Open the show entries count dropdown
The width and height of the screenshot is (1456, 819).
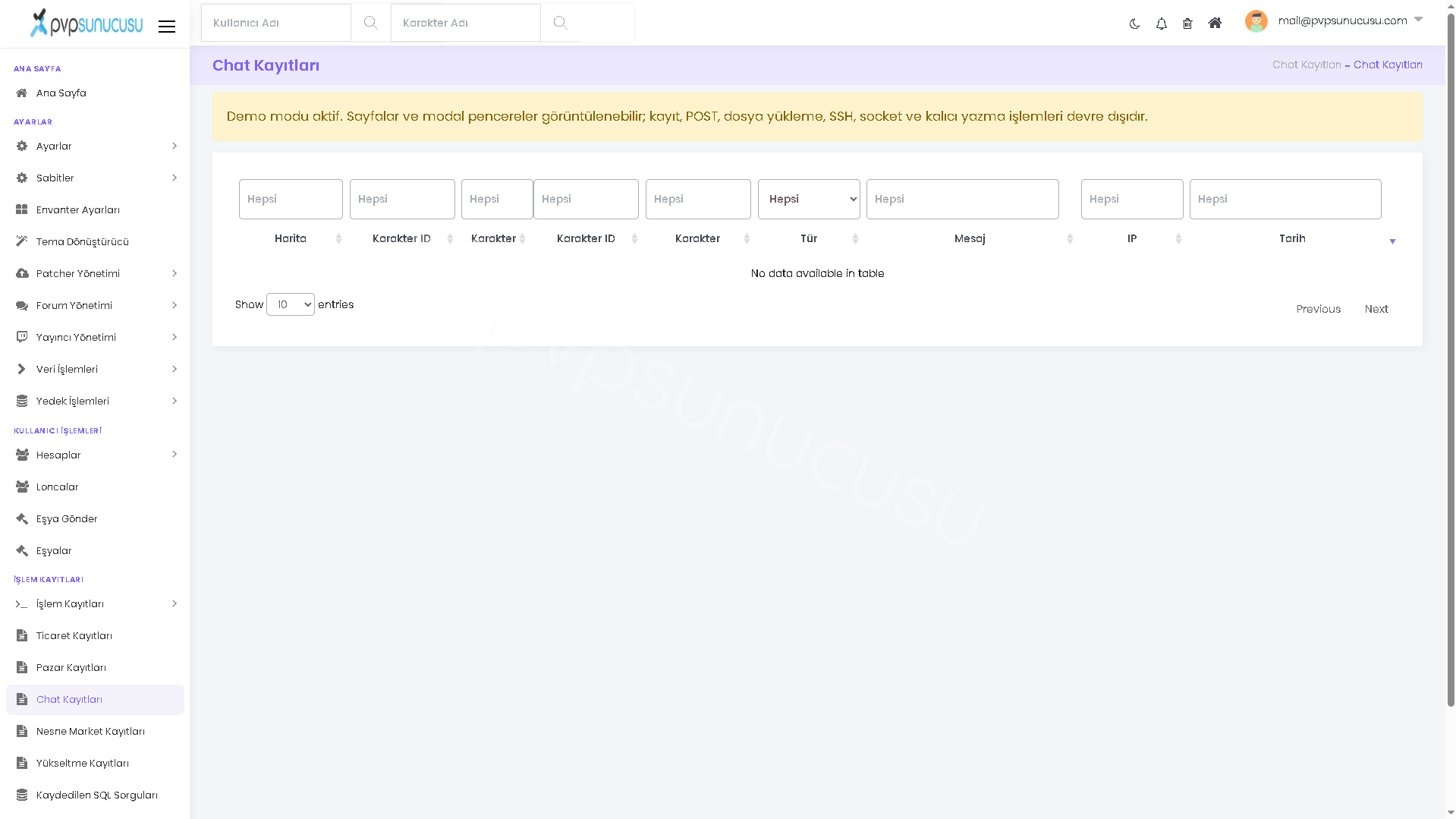coord(291,304)
